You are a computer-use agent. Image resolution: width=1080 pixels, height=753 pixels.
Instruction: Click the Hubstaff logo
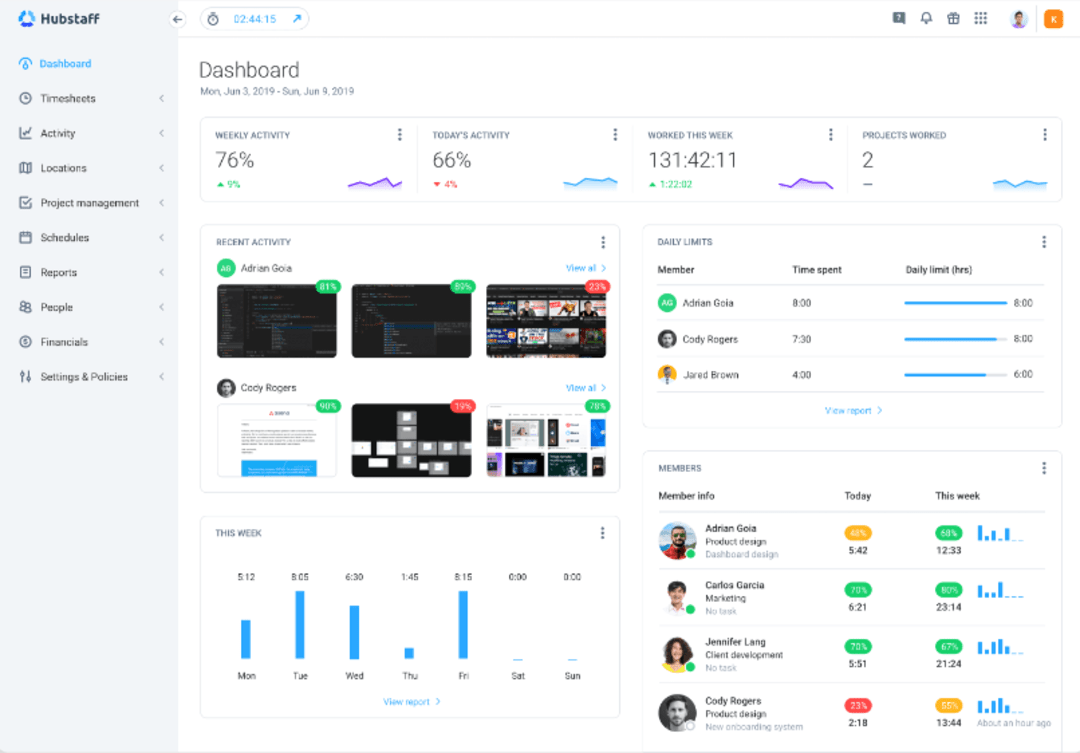pos(60,18)
